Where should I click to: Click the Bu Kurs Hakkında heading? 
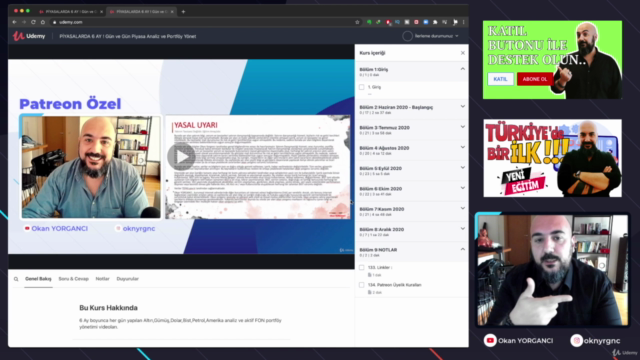(x=108, y=308)
